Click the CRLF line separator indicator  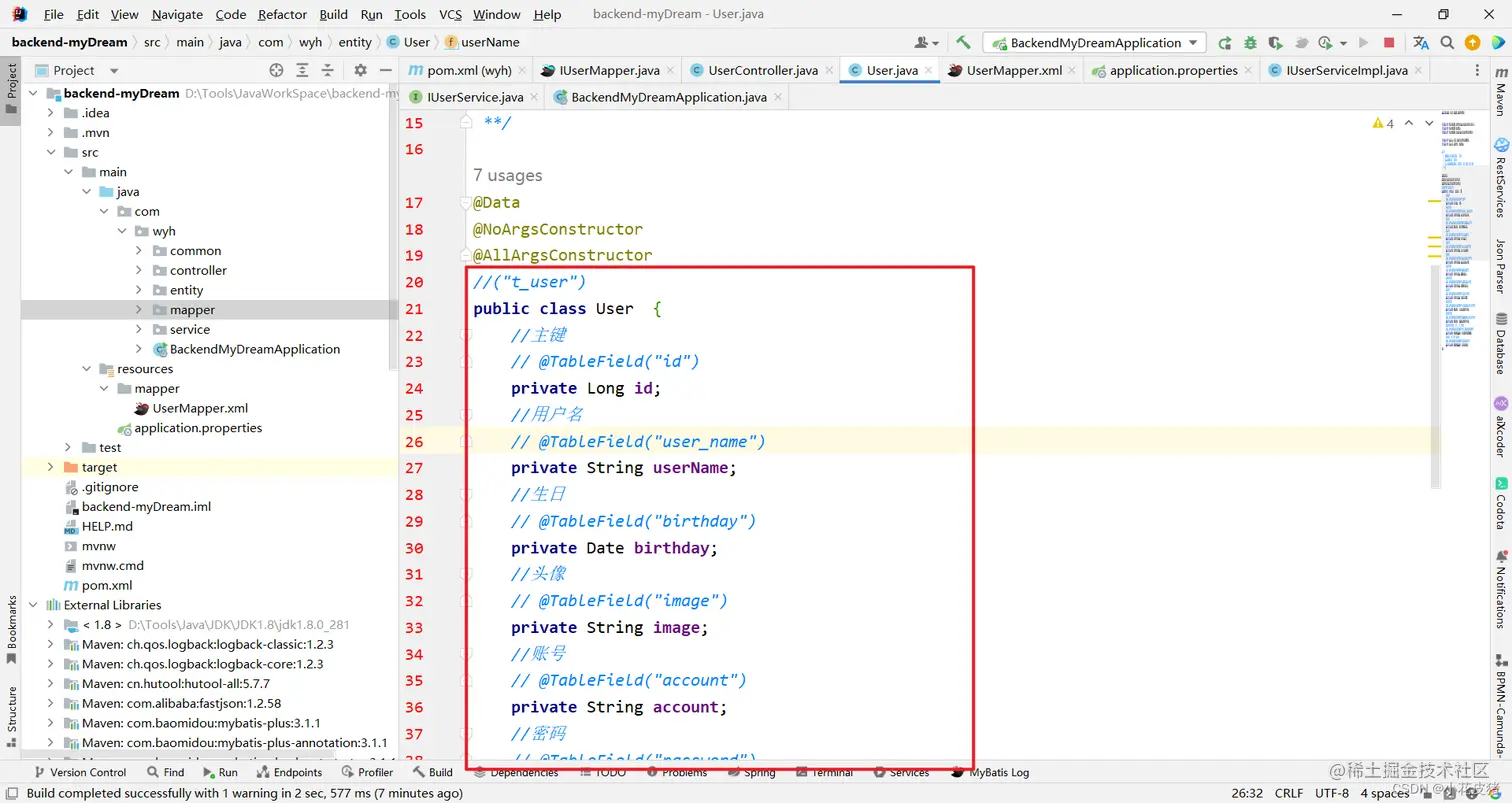tap(1289, 793)
